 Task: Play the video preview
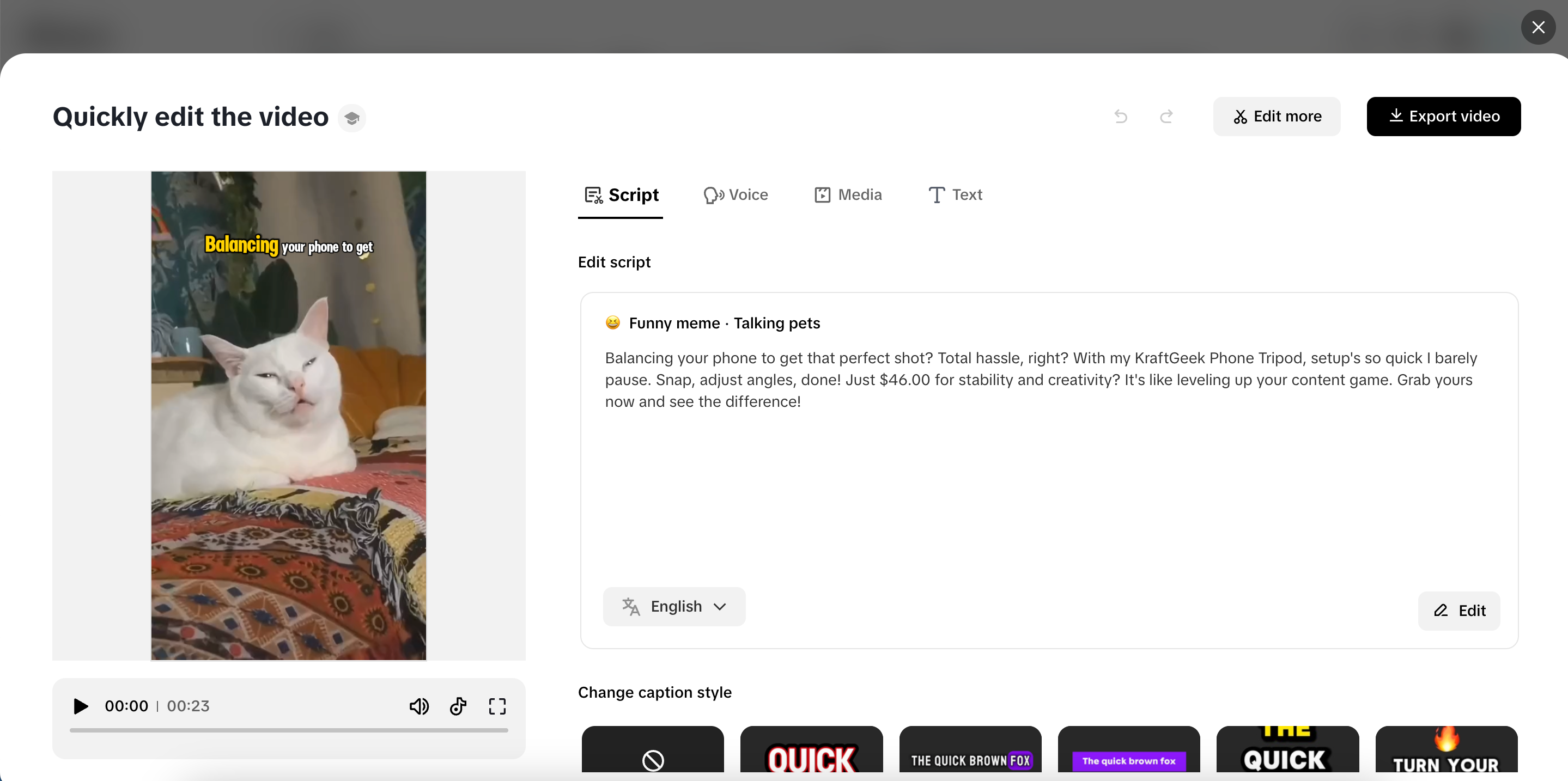80,706
